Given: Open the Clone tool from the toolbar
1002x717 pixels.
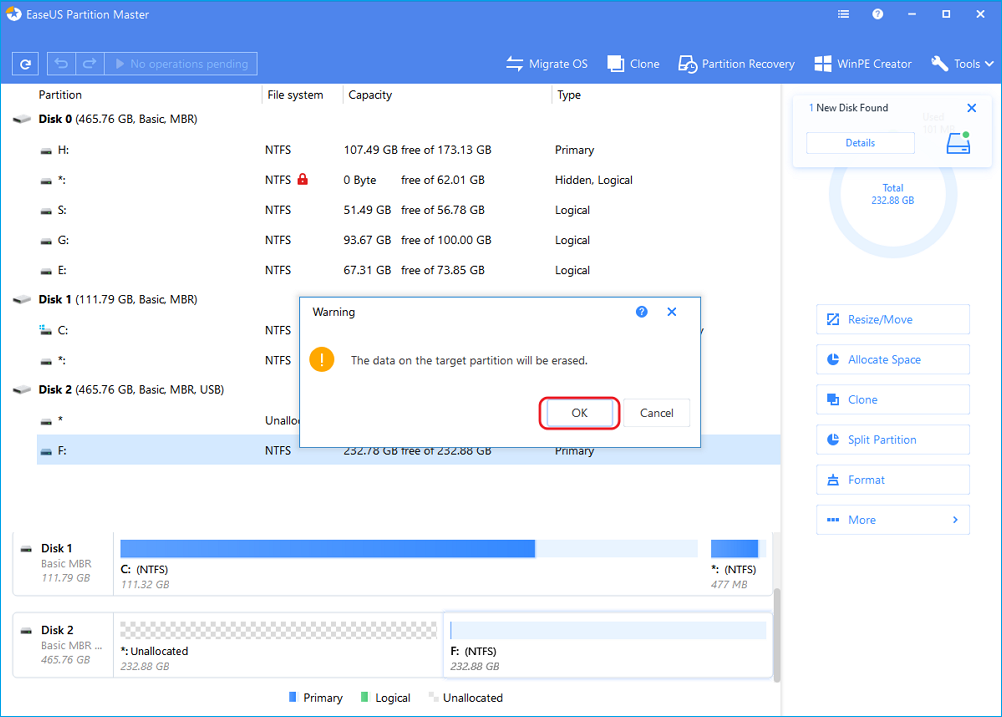Looking at the screenshot, I should [x=633, y=63].
